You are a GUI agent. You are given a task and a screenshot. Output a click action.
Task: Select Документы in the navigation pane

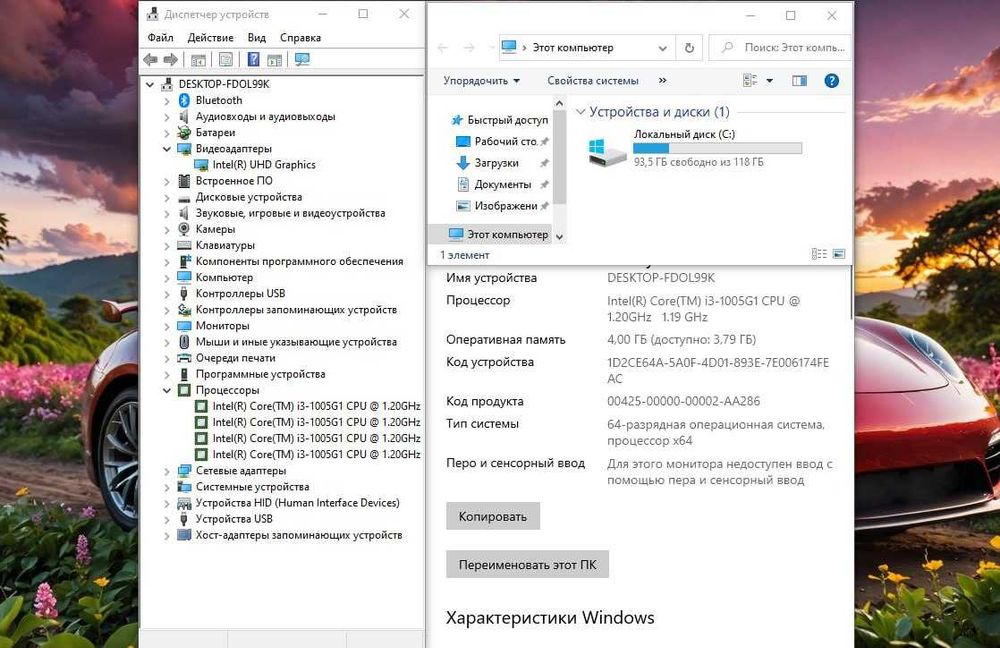coord(502,184)
